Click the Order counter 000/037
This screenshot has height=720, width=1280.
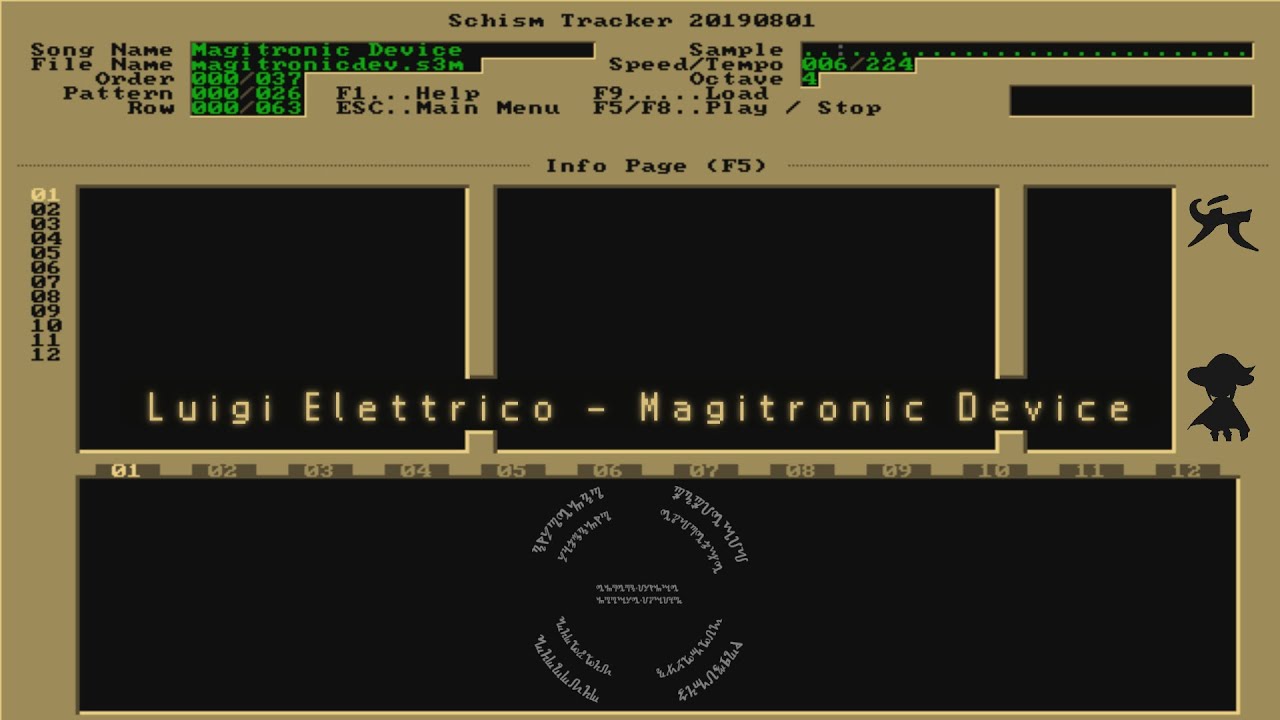point(246,79)
